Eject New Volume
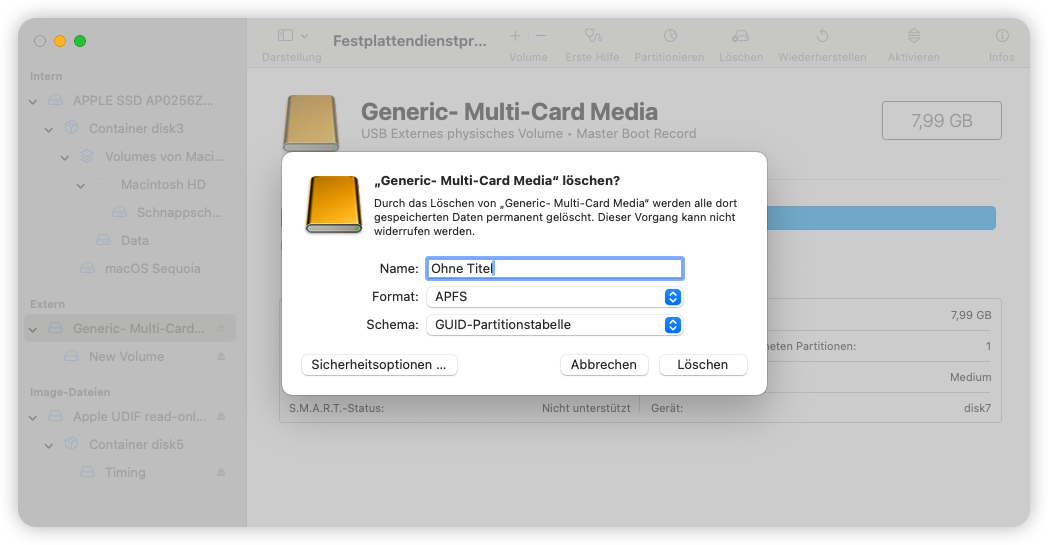1048x545 pixels. click(221, 356)
